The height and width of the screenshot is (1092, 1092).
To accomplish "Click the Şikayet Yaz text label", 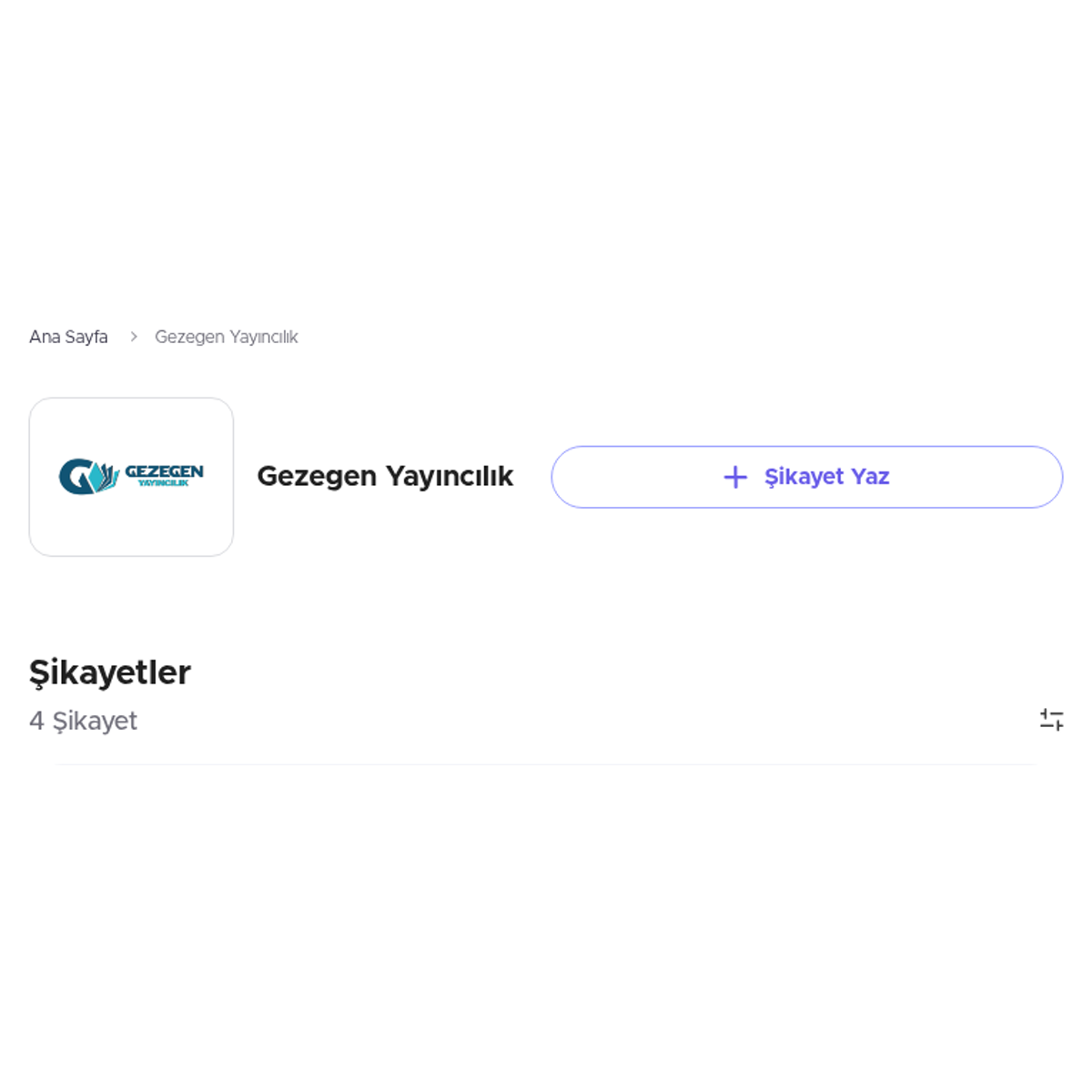I will click(x=826, y=477).
